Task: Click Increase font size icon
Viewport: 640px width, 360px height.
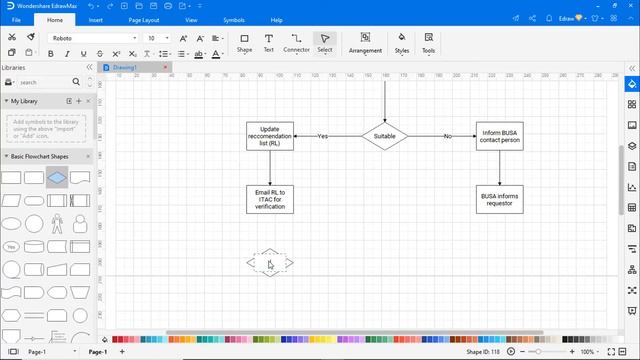Action: [183, 38]
